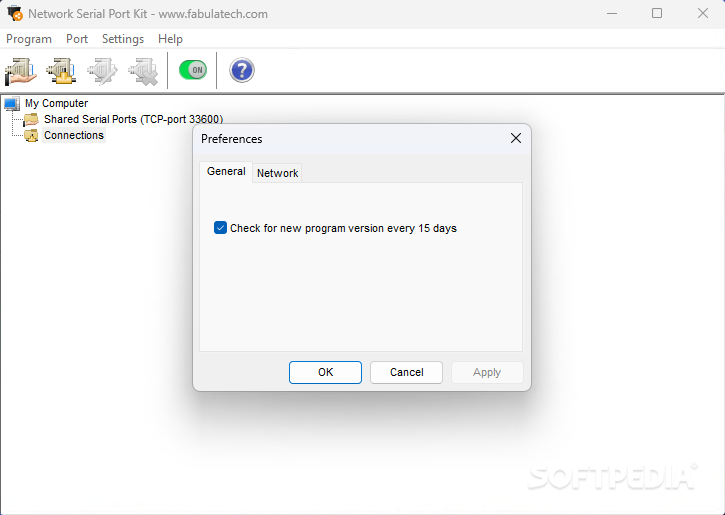The image size is (725, 515).
Task: Click the Share serial port toolbar icon
Action: pos(20,71)
